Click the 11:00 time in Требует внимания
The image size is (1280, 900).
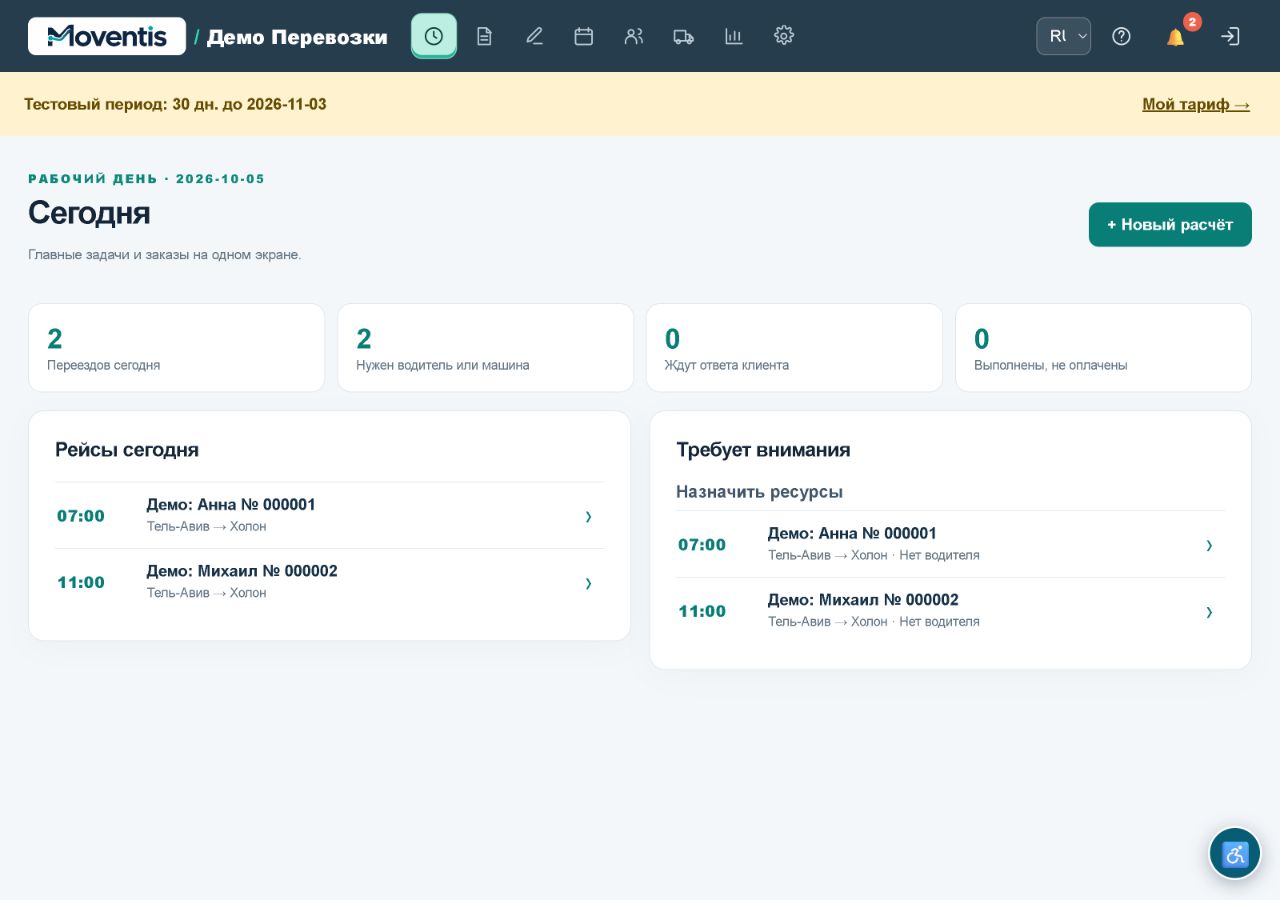point(702,612)
